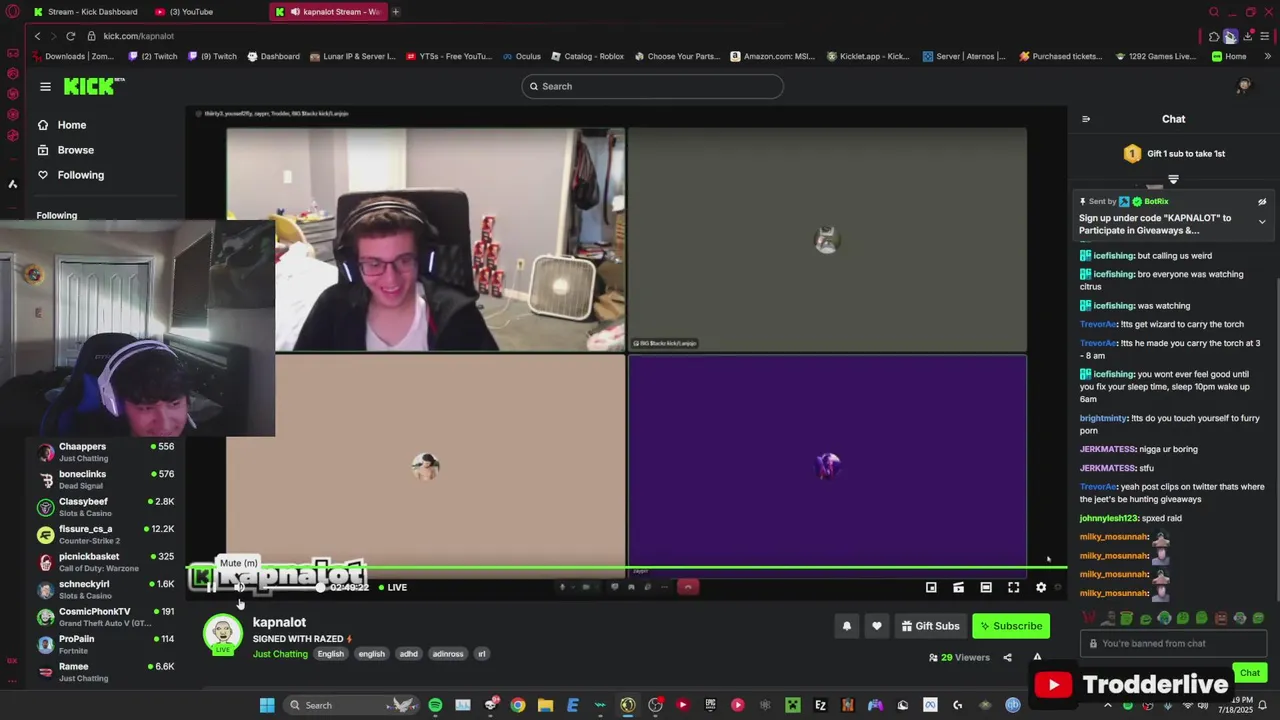Click the banned chat input field
Image resolution: width=1280 pixels, height=720 pixels.
1173,644
